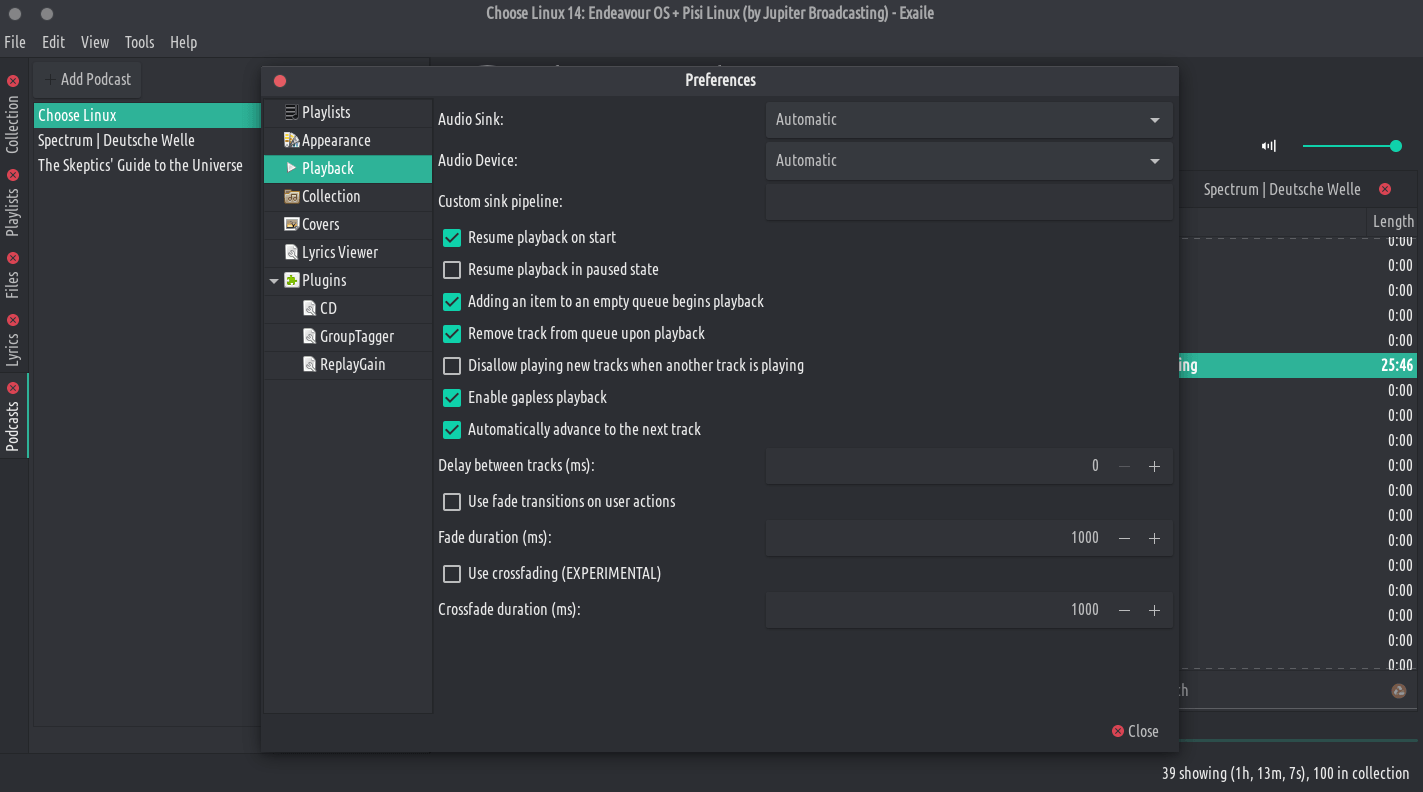
Task: Click the Covers icon in preferences list
Action: click(x=291, y=225)
